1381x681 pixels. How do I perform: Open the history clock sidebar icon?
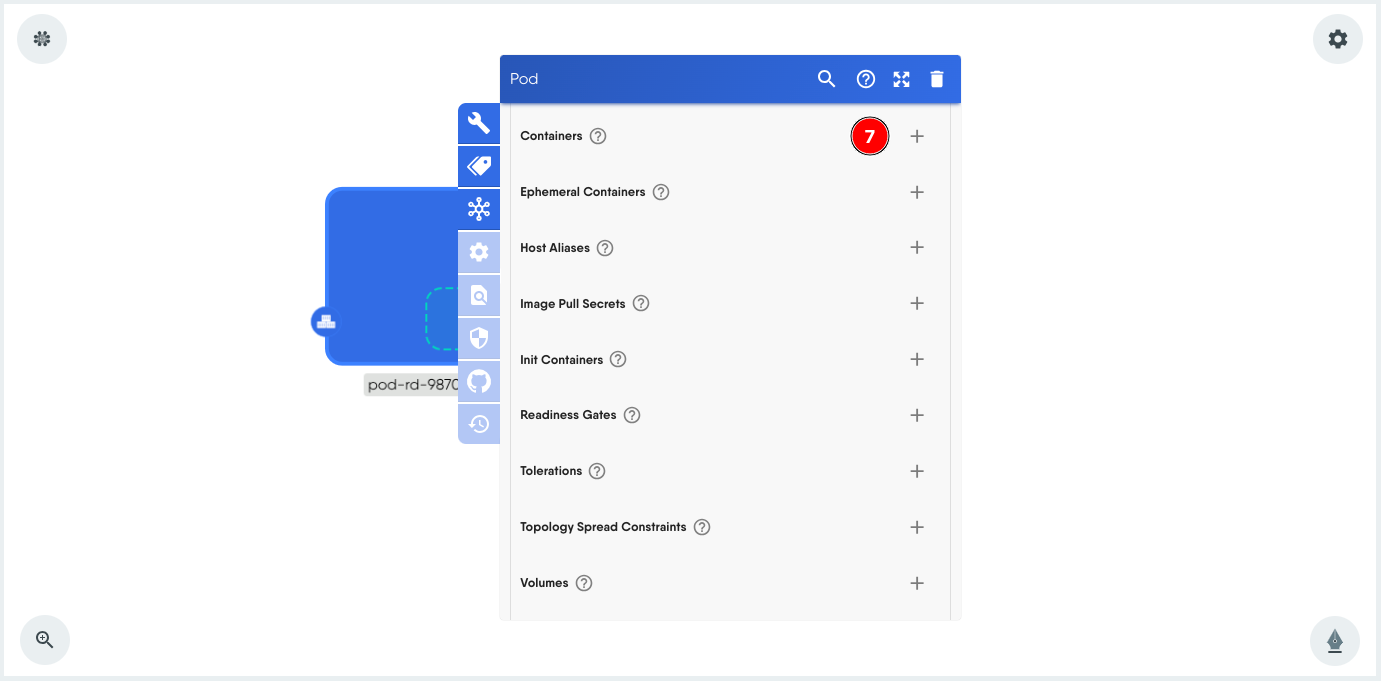tap(479, 424)
